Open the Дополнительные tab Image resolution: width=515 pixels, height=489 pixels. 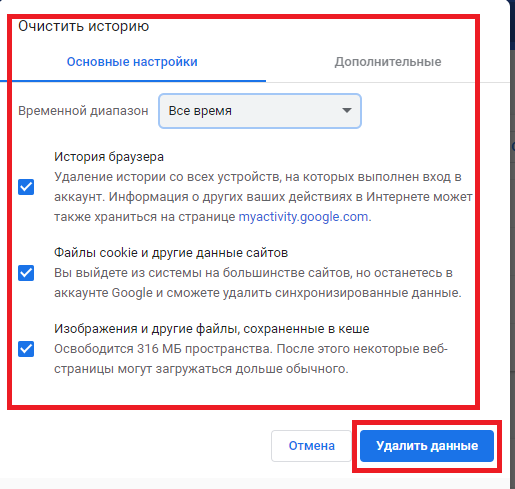[x=388, y=62]
